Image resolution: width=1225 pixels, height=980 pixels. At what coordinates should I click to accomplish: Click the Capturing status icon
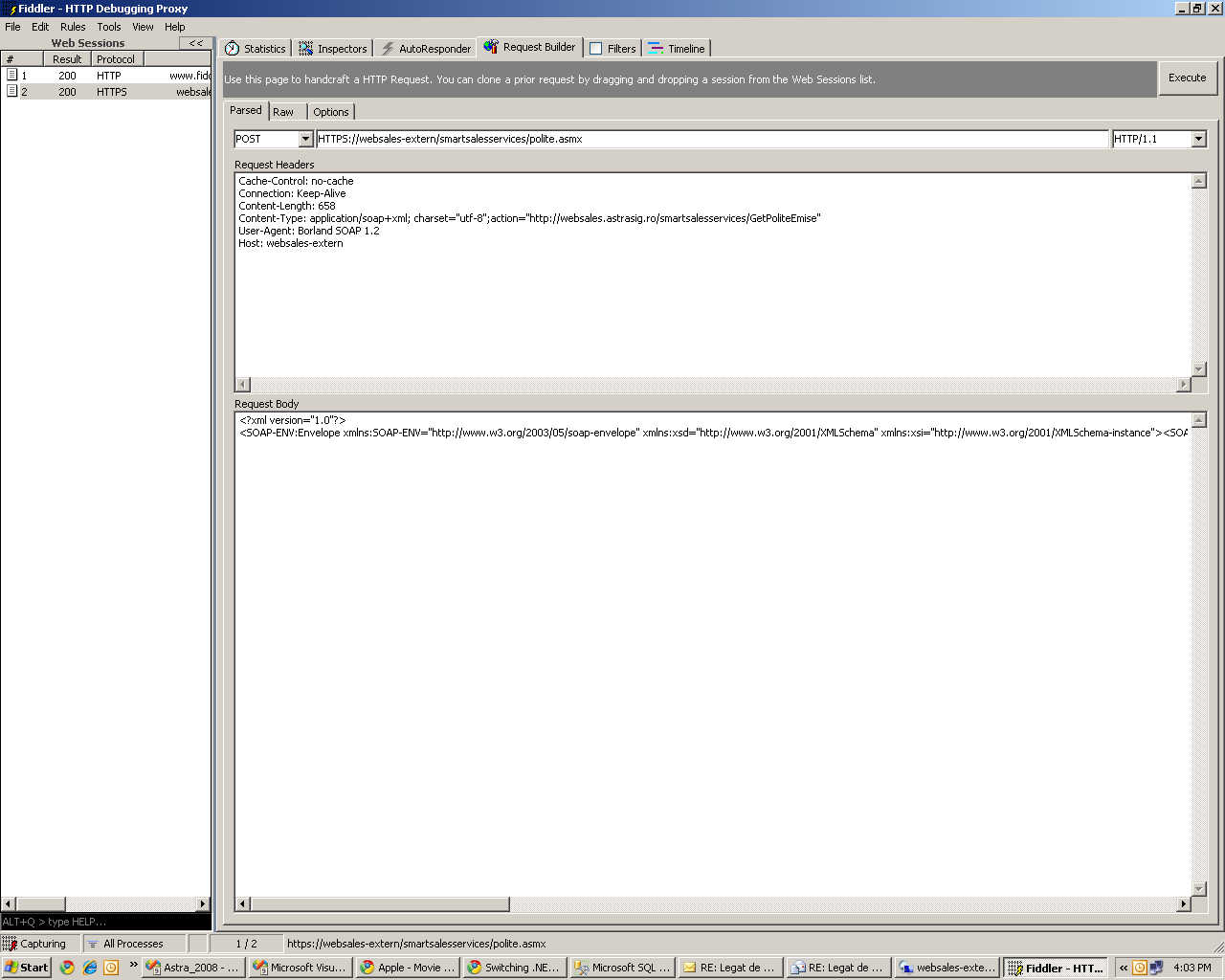click(x=11, y=944)
